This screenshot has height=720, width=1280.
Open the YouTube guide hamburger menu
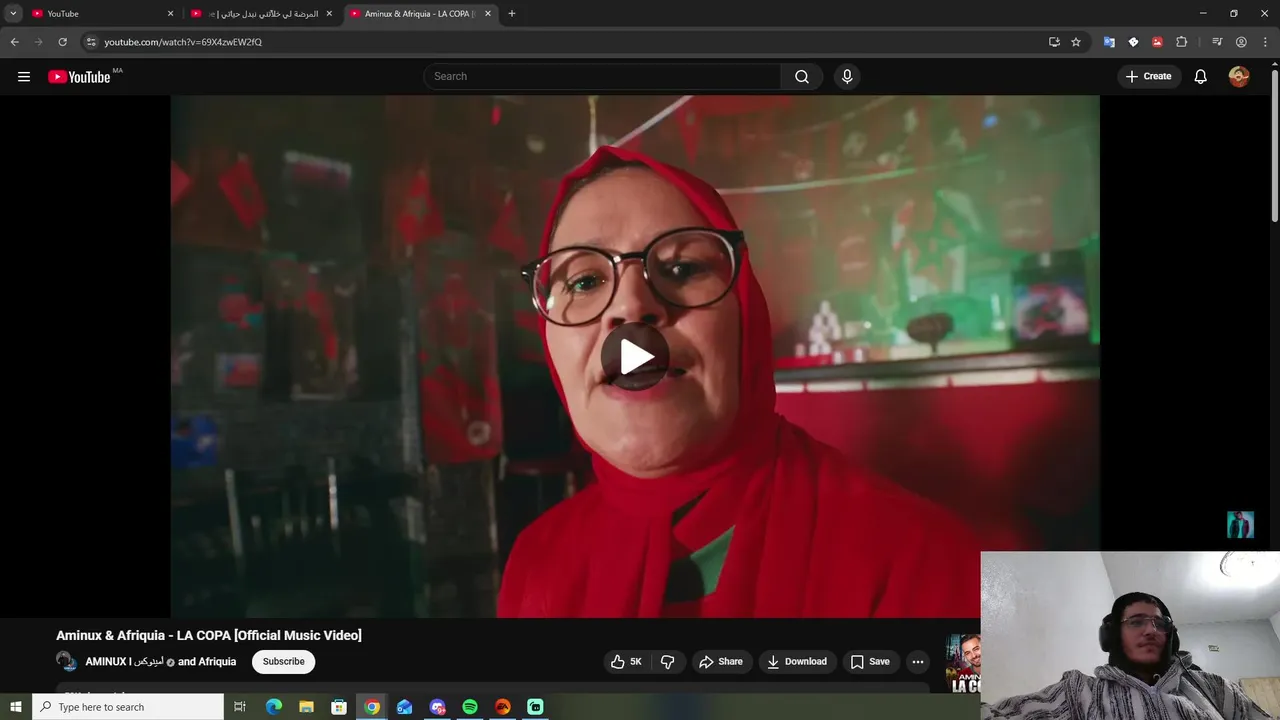click(24, 77)
